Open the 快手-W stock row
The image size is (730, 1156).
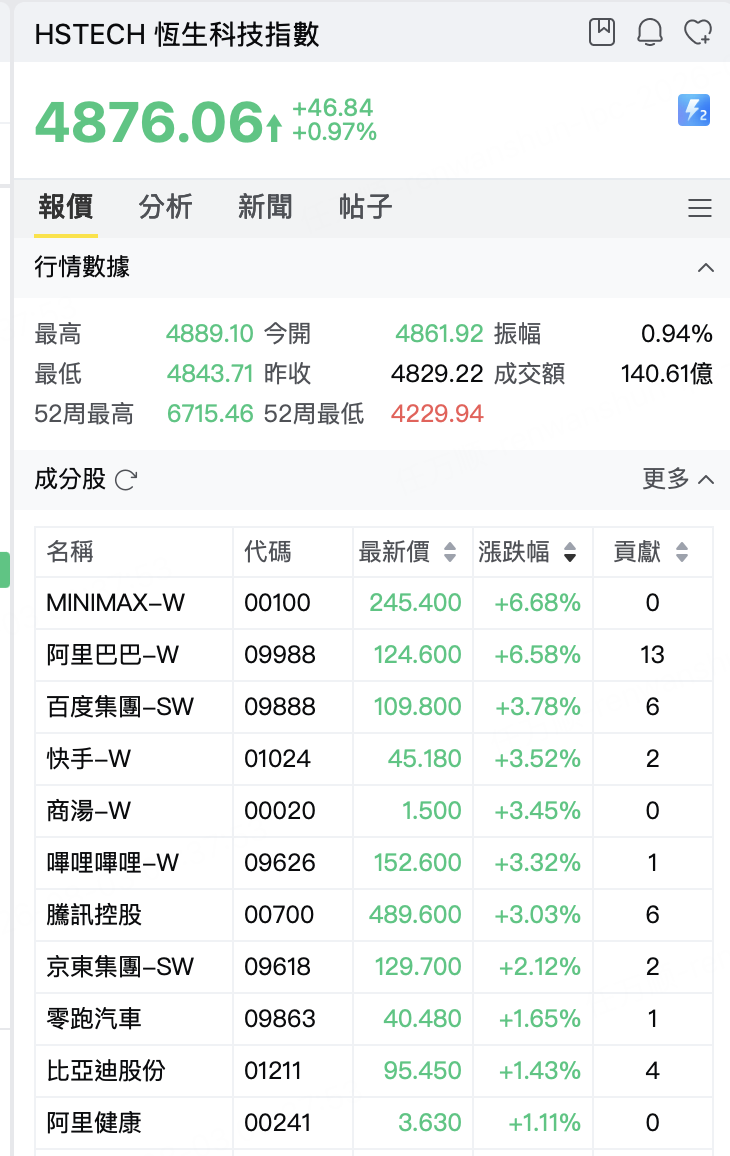pyautogui.click(x=374, y=759)
